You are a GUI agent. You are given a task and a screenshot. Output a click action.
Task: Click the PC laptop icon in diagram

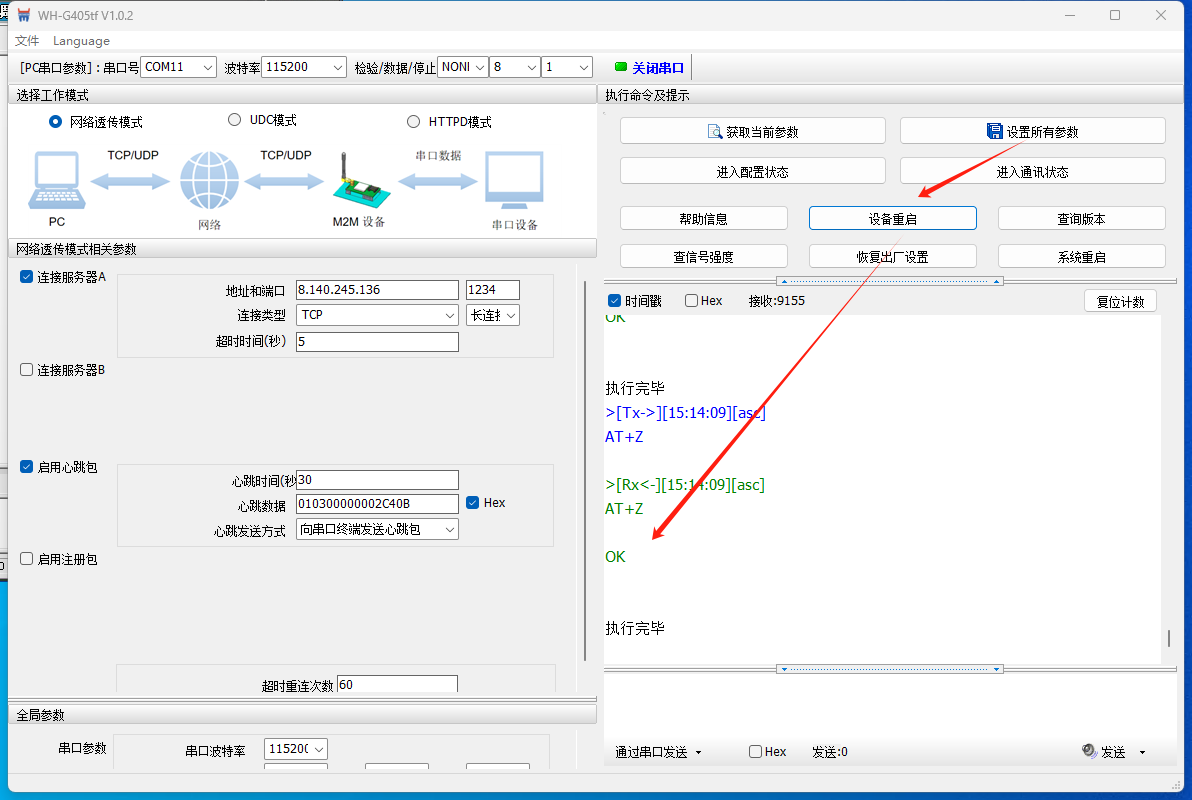[x=56, y=181]
